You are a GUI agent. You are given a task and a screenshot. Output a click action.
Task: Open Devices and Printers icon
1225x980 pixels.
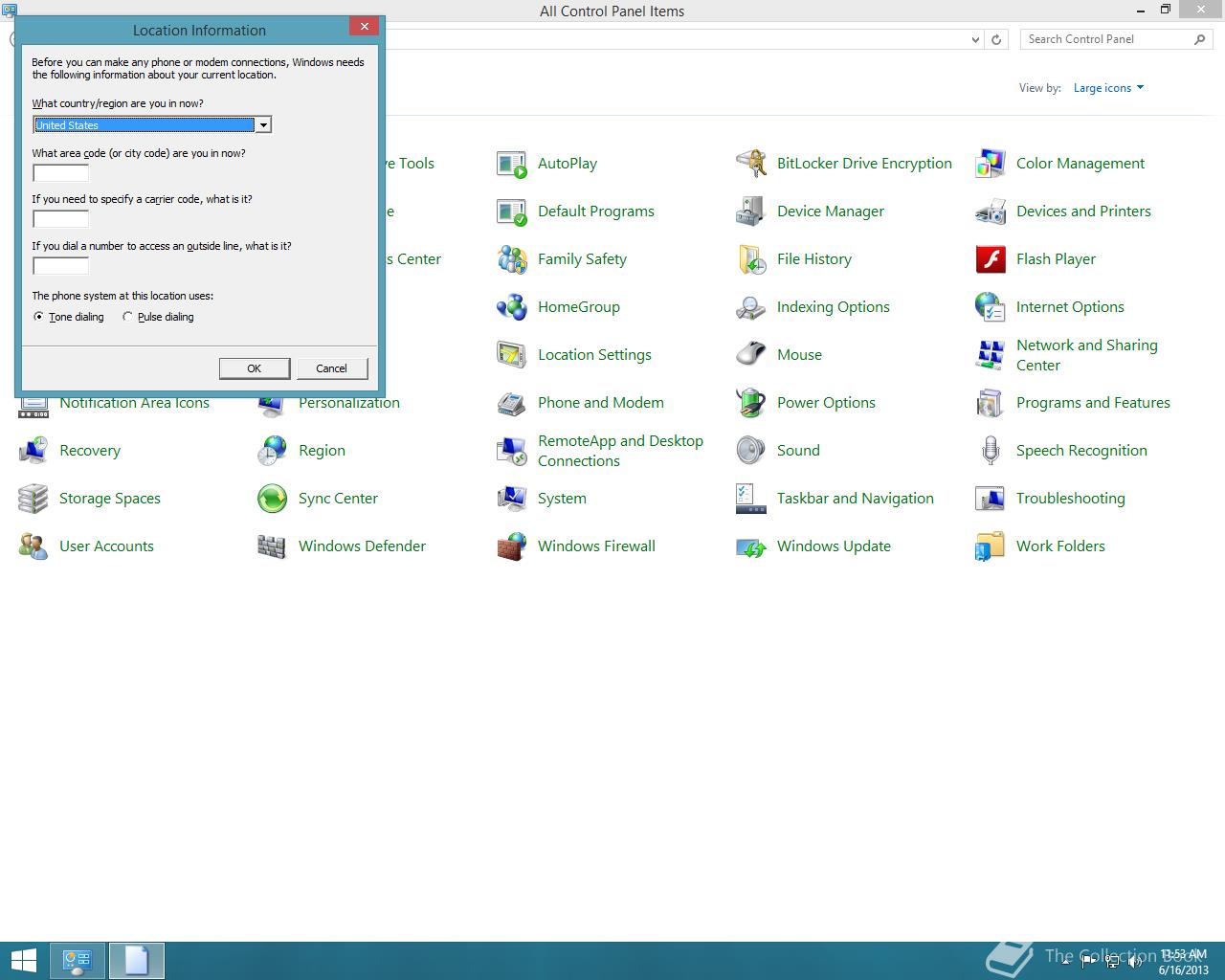tap(991, 212)
